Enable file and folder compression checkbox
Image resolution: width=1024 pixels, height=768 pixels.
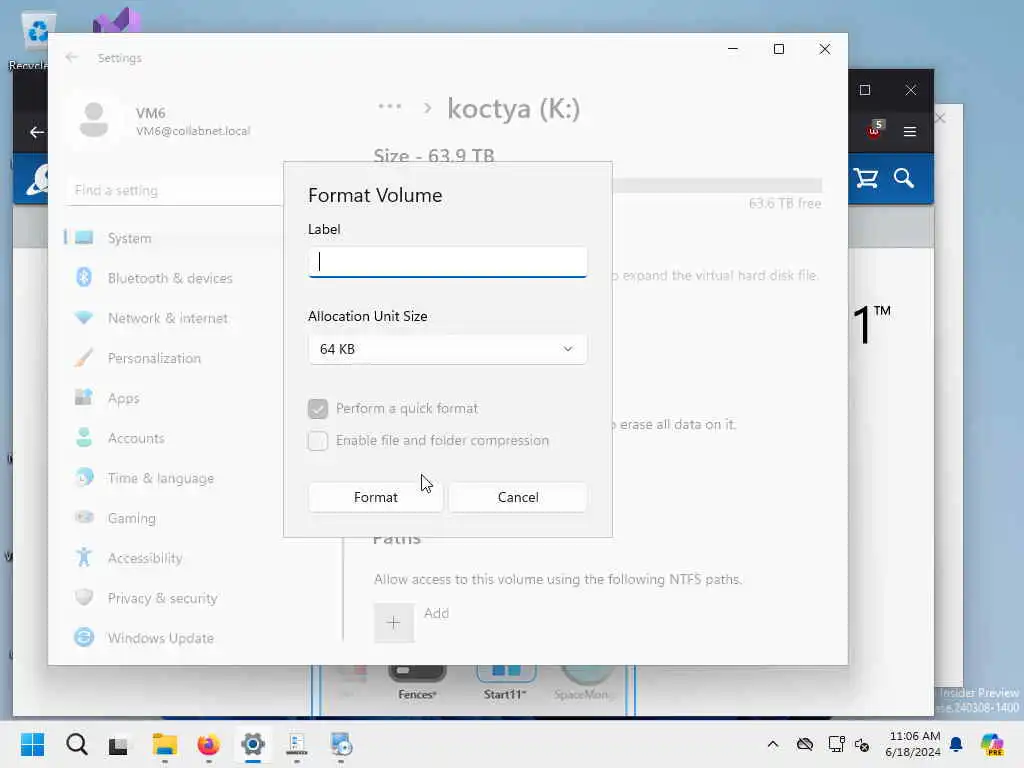coord(318,441)
